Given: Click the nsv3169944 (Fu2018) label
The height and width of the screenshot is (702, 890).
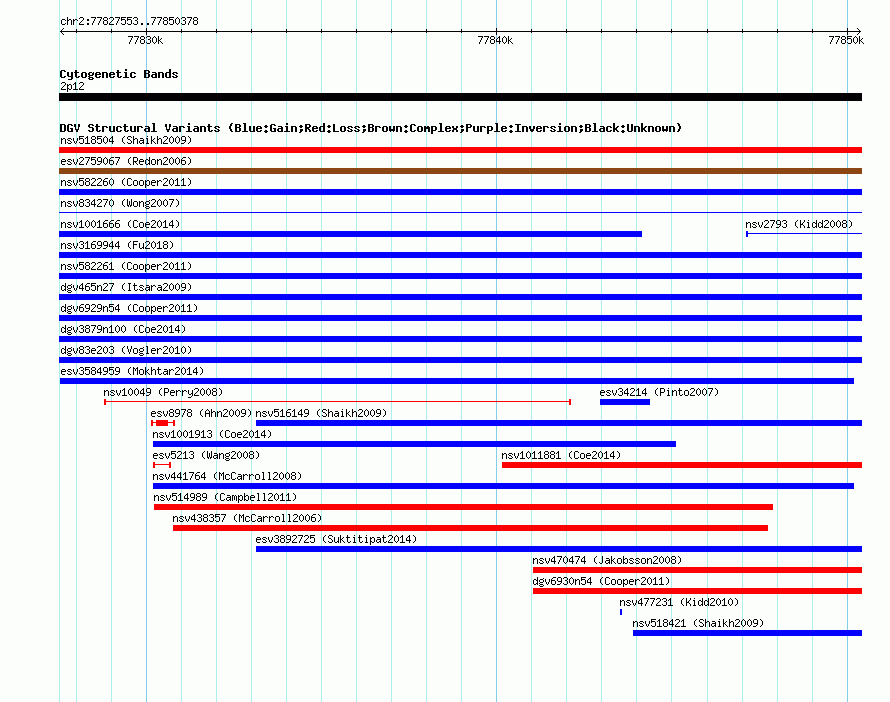Looking at the screenshot, I should [117, 245].
